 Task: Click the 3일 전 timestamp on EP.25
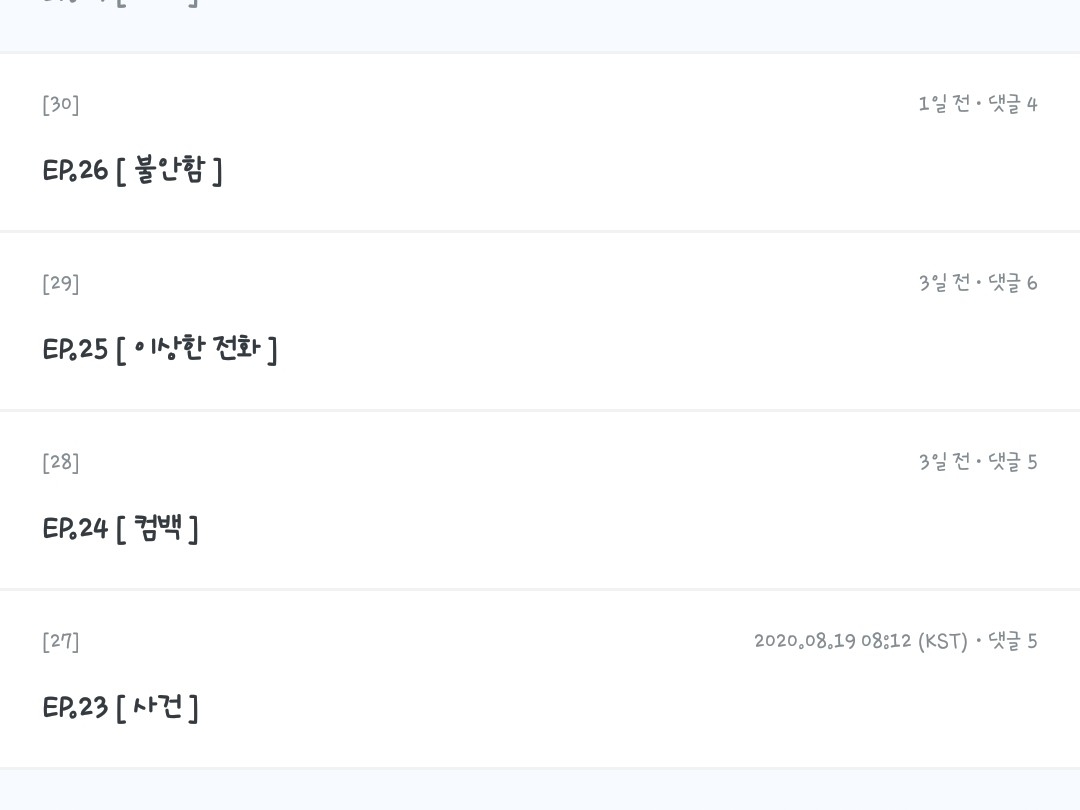click(944, 283)
